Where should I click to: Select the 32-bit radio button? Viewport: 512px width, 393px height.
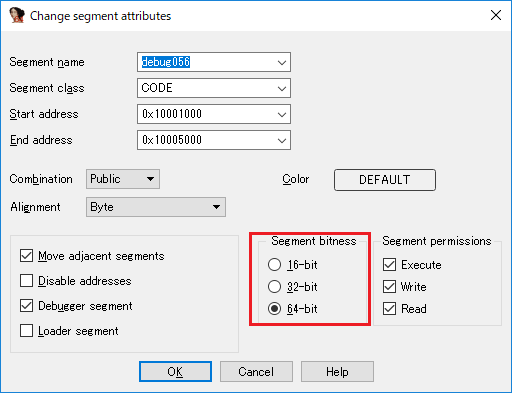point(274,287)
